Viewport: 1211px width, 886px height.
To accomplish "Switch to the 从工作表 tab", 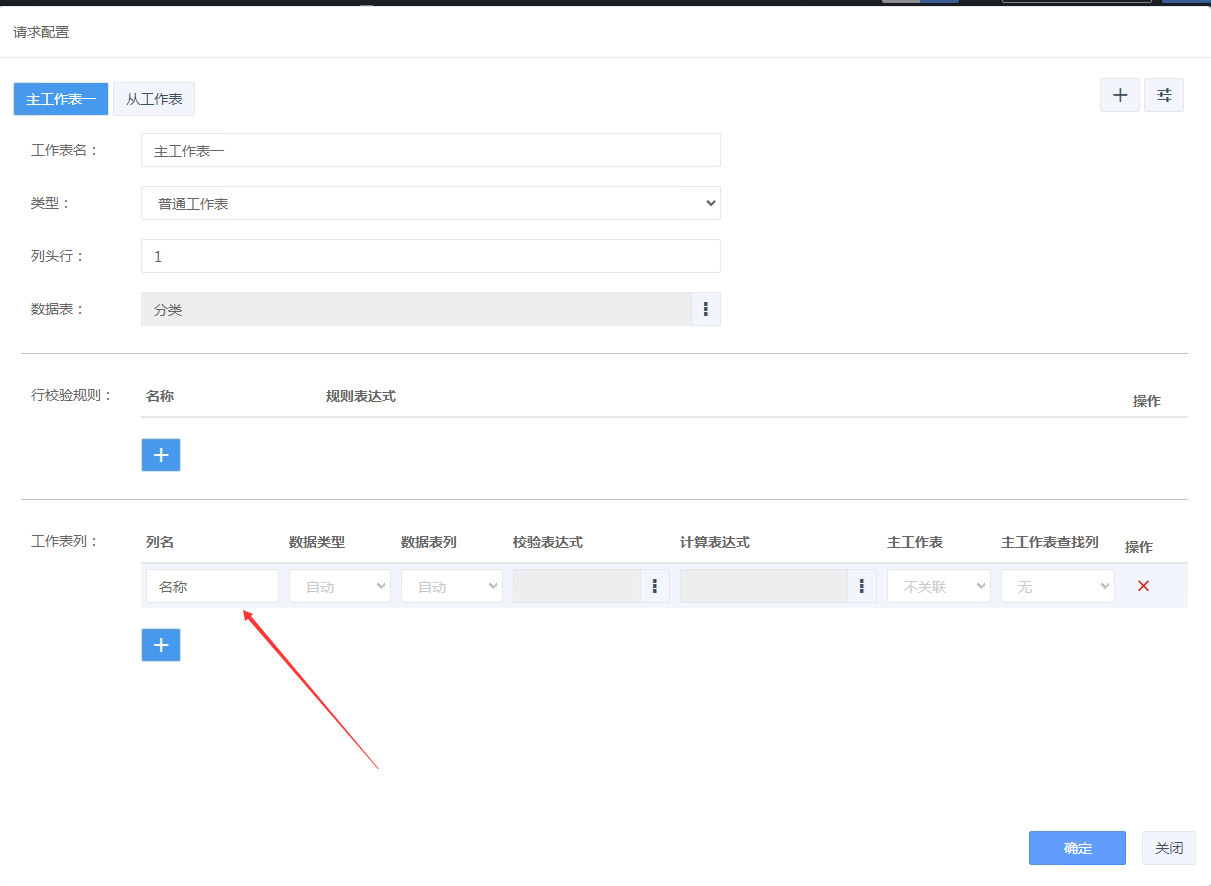I will pyautogui.click(x=154, y=99).
